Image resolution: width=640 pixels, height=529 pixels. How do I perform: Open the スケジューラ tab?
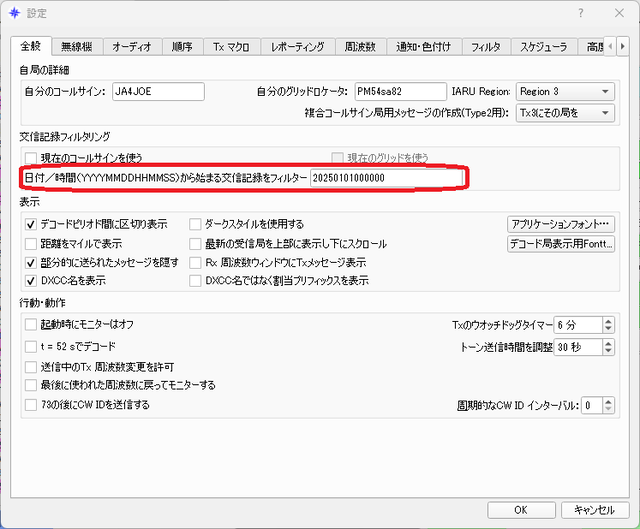coord(544,47)
